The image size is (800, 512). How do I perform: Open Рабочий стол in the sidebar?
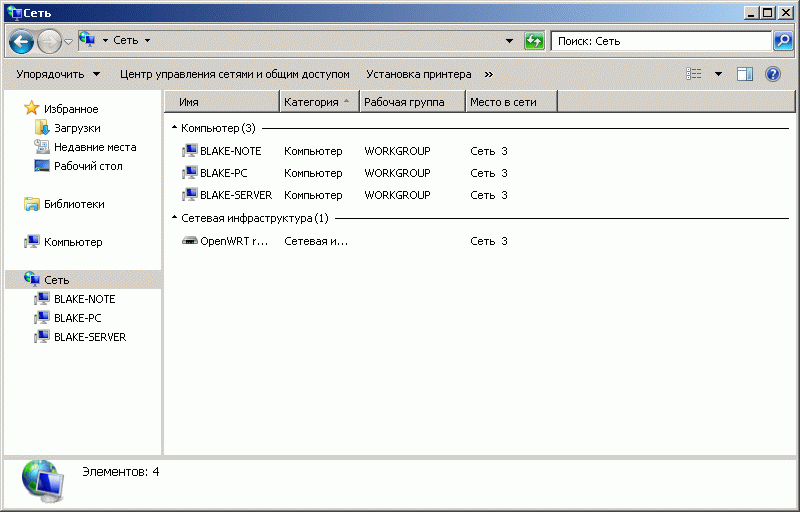[88, 166]
